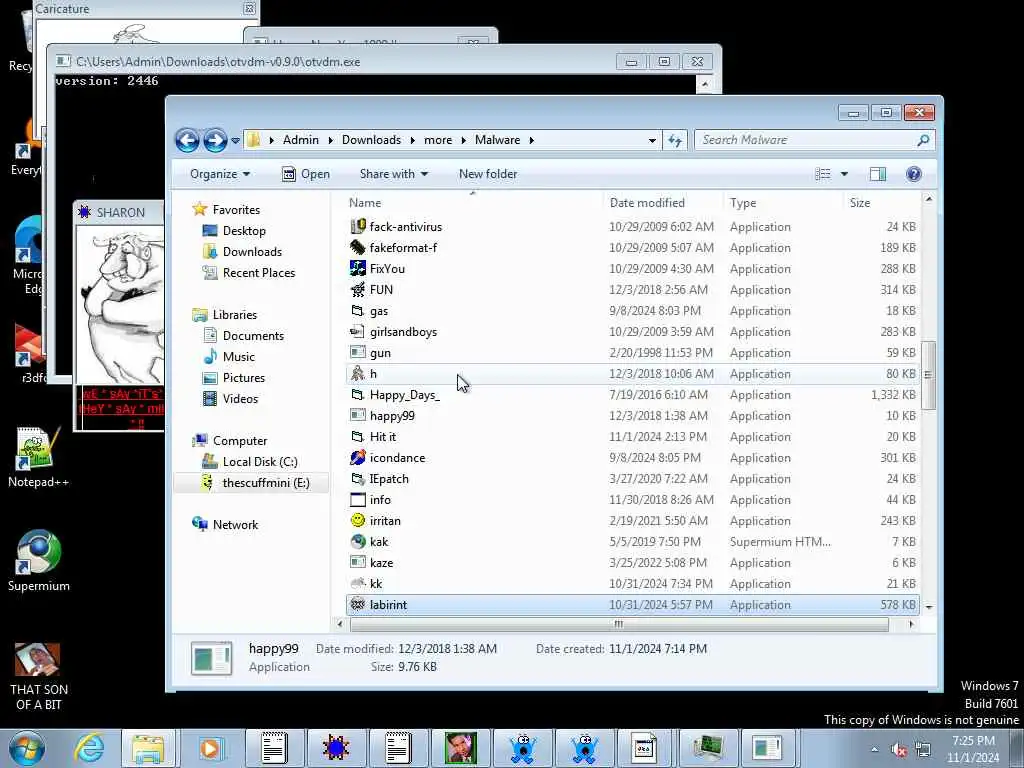Select the girlsandboys file icon

click(x=357, y=332)
